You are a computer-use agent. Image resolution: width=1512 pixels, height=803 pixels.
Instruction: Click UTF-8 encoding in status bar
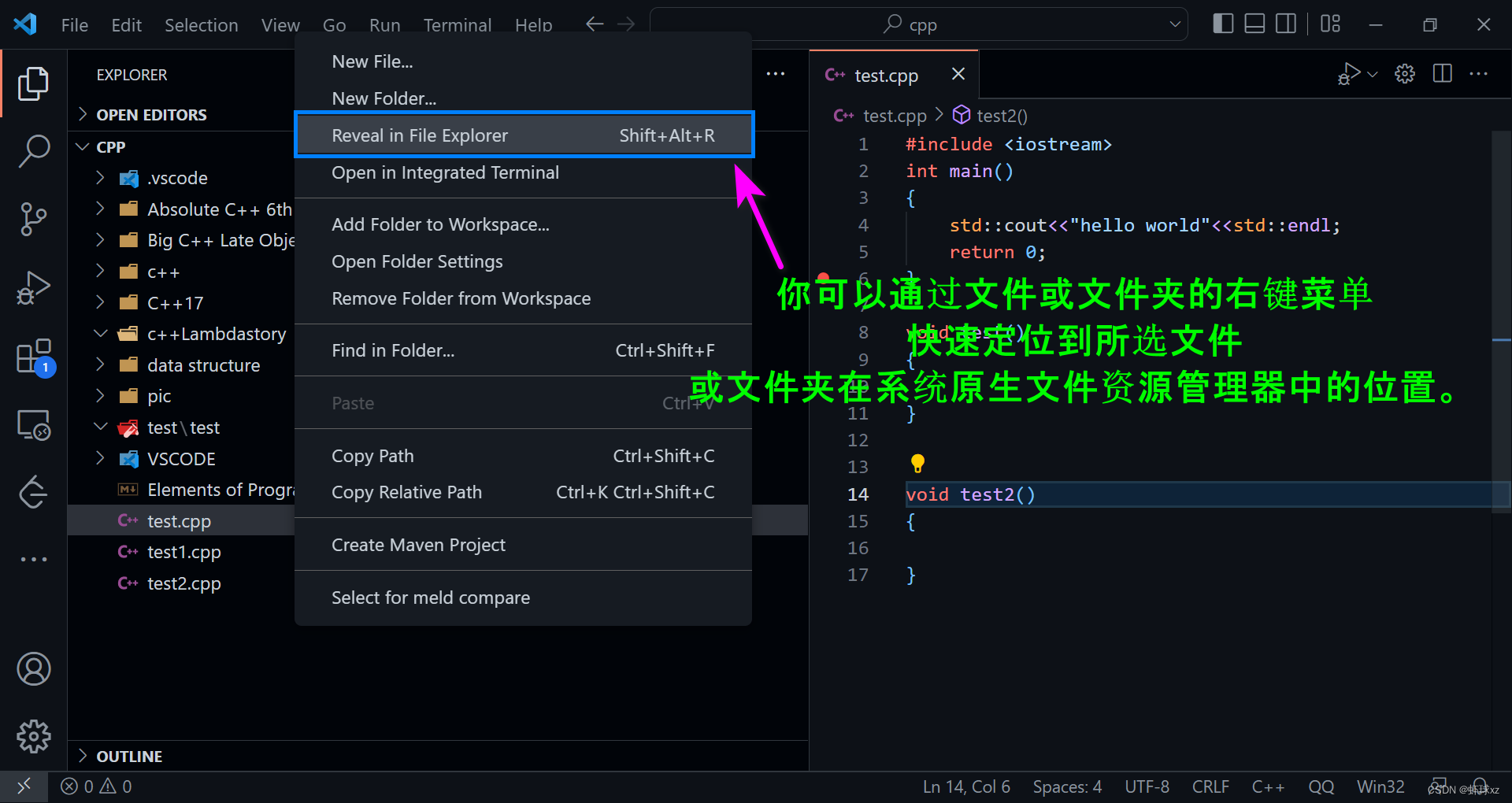1147,786
